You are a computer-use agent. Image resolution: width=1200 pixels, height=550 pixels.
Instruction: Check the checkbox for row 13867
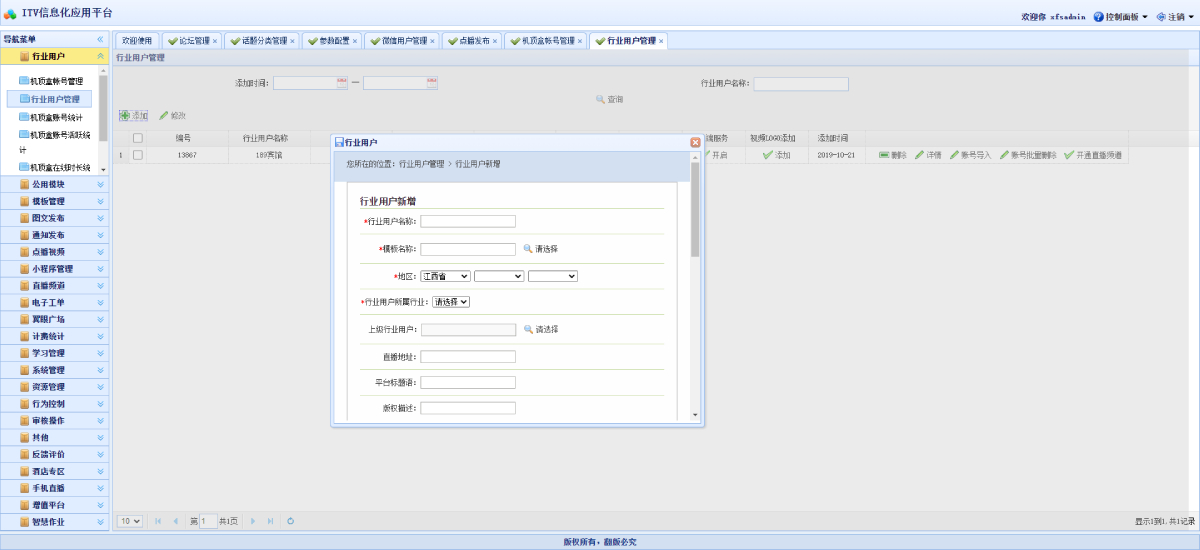[x=138, y=155]
